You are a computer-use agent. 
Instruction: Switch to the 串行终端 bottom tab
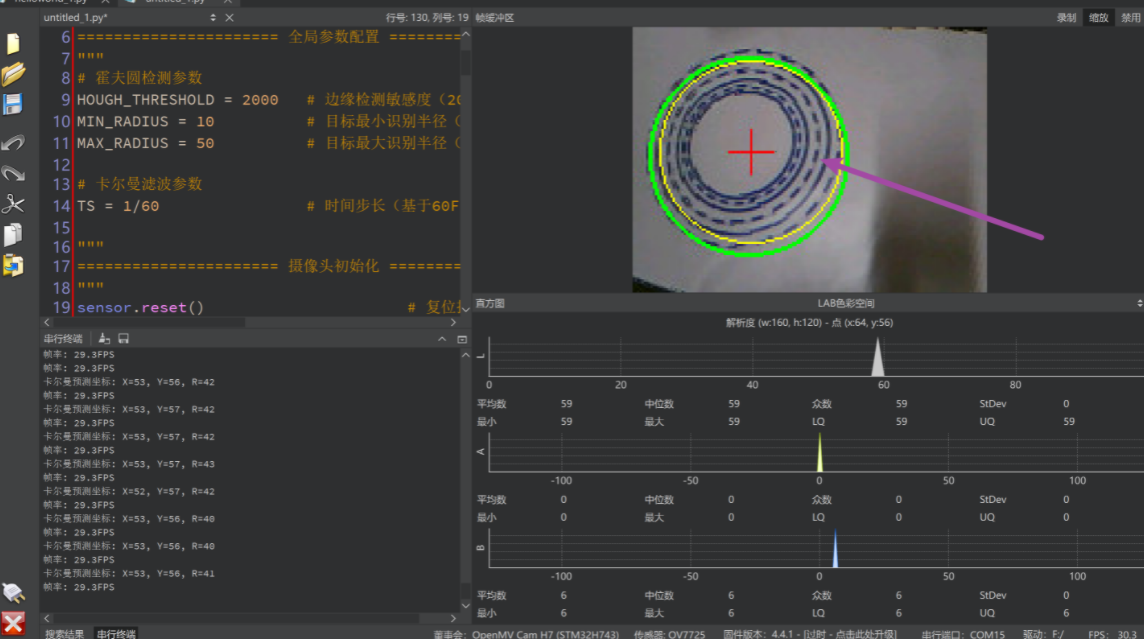click(x=116, y=633)
